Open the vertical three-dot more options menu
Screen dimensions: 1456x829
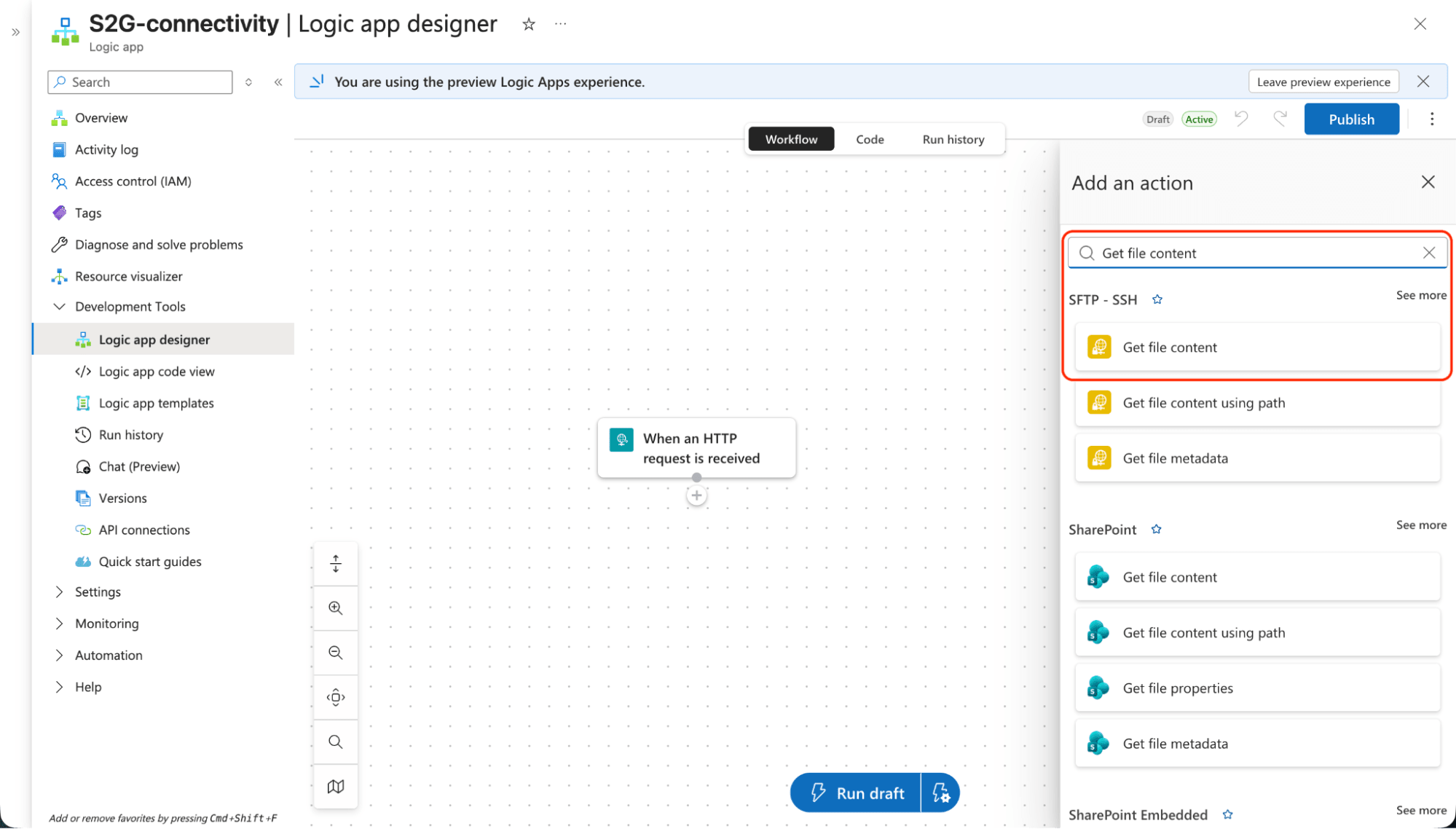pyautogui.click(x=1432, y=119)
